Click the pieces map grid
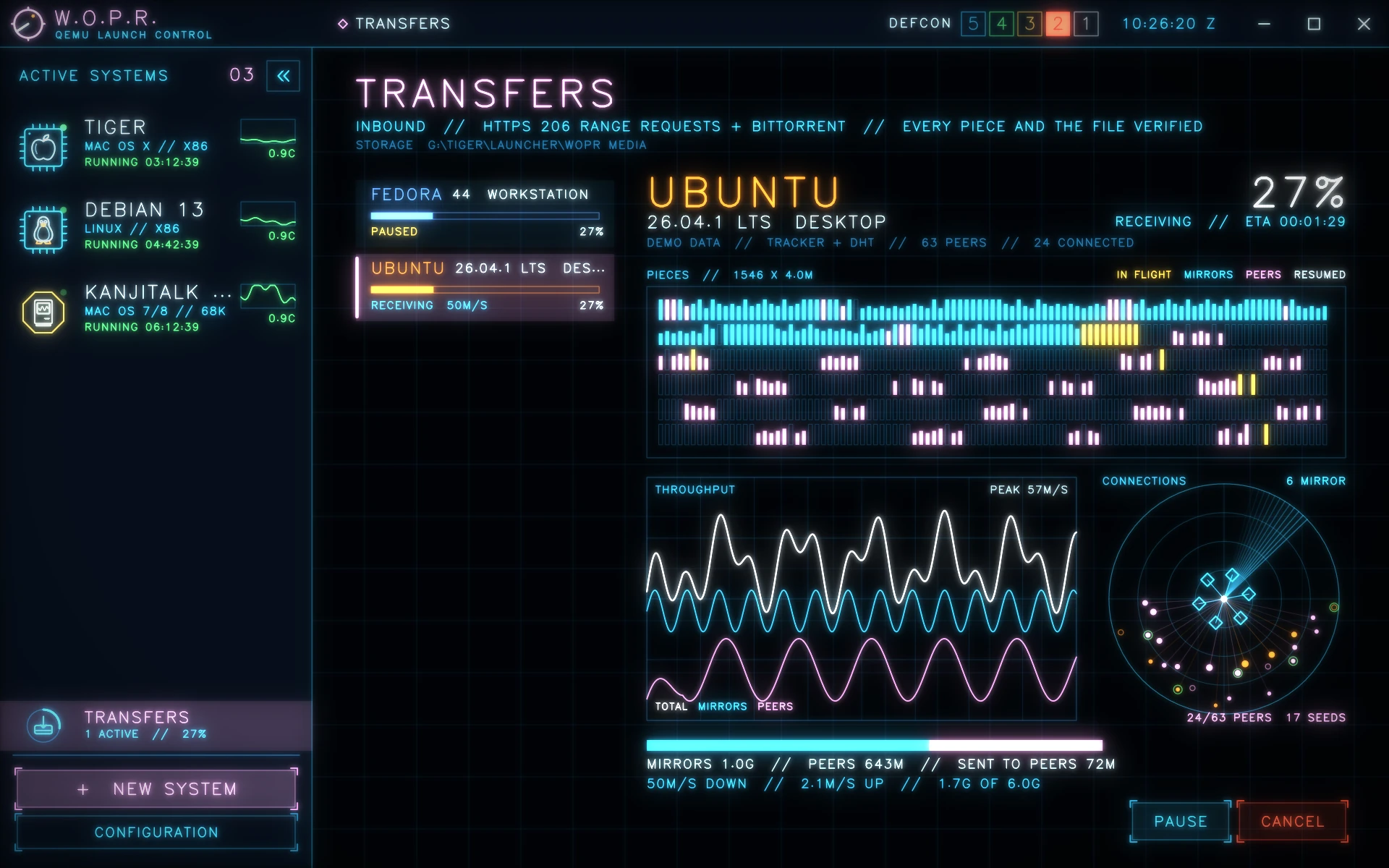 tap(996, 373)
